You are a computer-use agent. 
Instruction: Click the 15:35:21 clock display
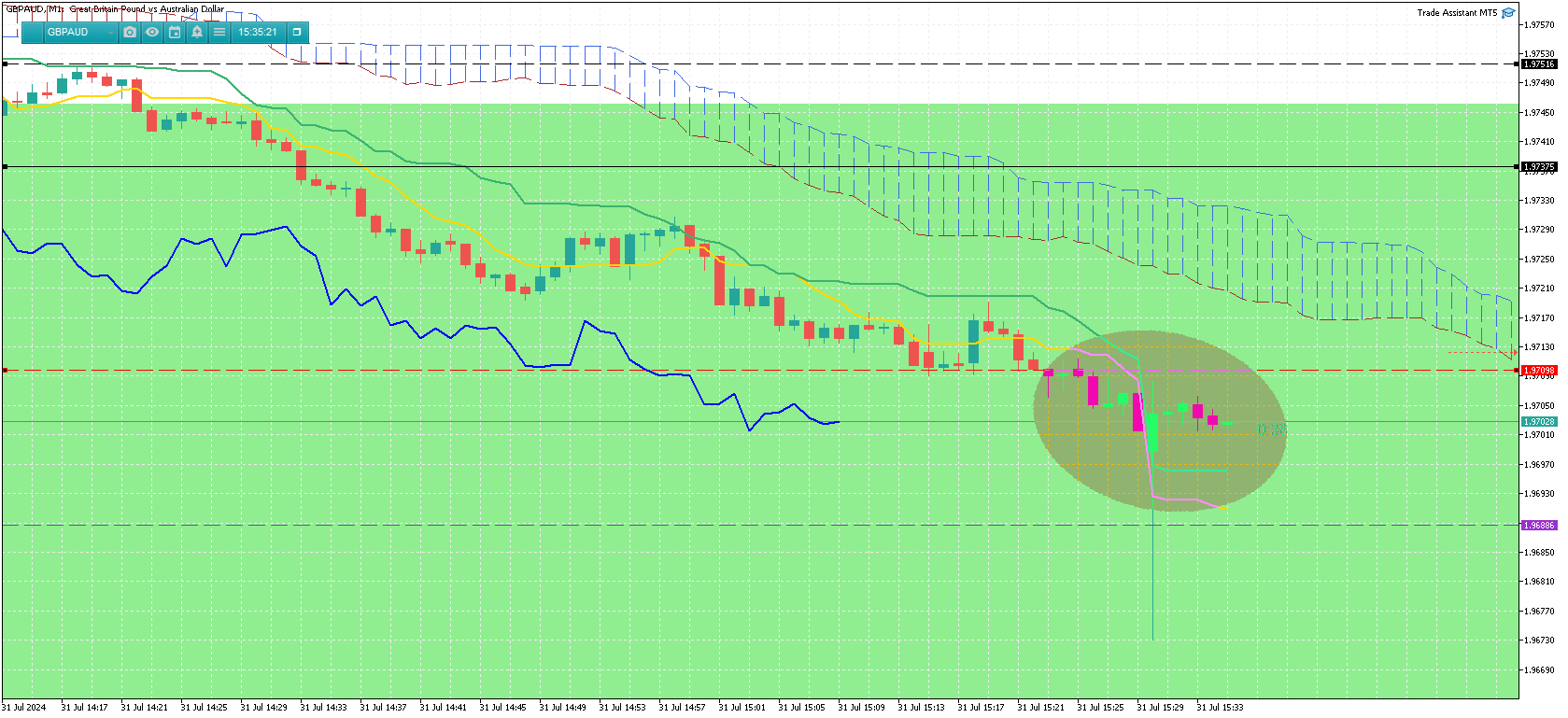[258, 32]
